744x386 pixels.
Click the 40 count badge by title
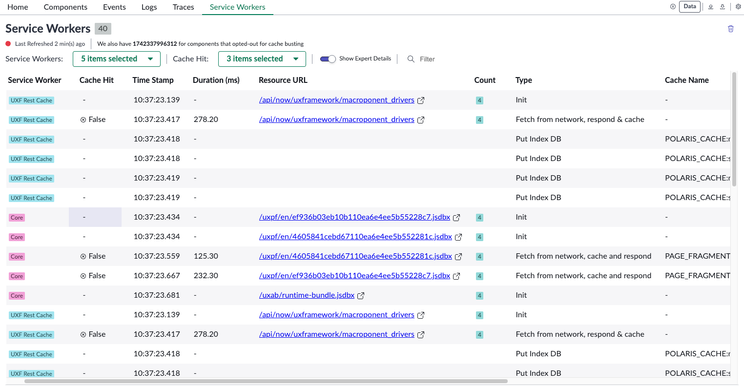coord(102,28)
